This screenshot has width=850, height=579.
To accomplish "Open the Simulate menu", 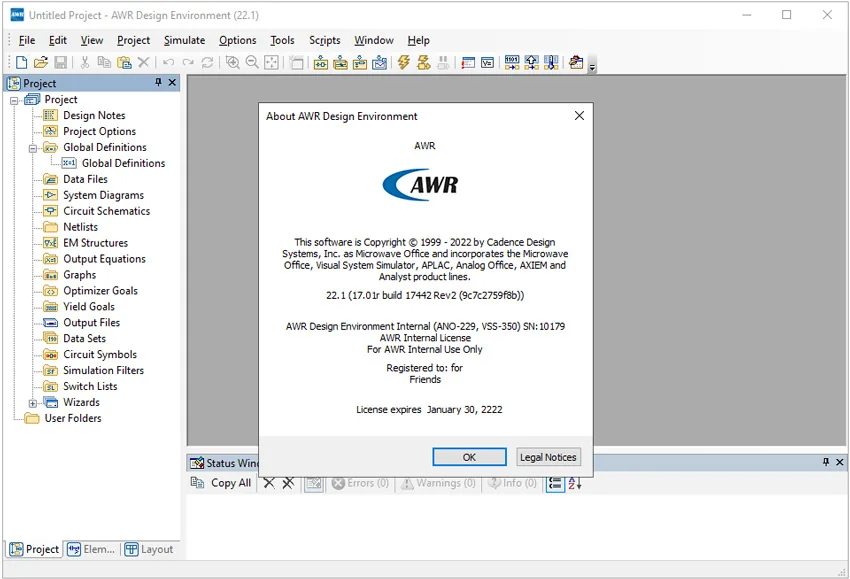I will coord(184,40).
